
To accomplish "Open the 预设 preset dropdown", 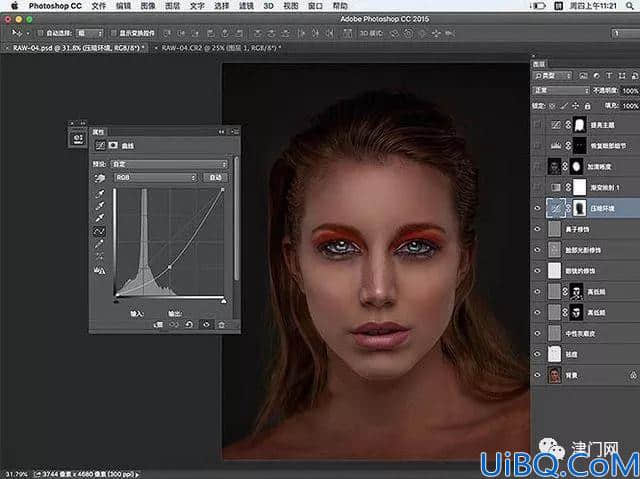I will pyautogui.click(x=169, y=164).
